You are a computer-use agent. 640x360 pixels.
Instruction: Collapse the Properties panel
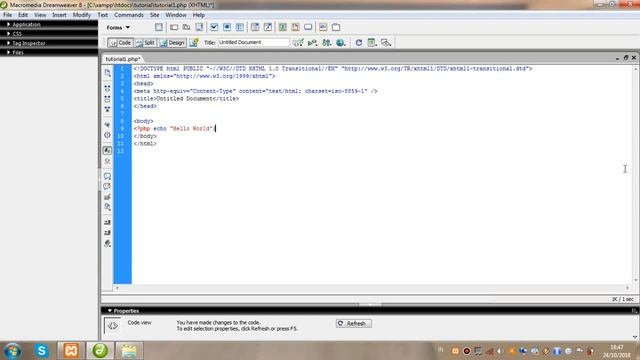click(x=110, y=311)
